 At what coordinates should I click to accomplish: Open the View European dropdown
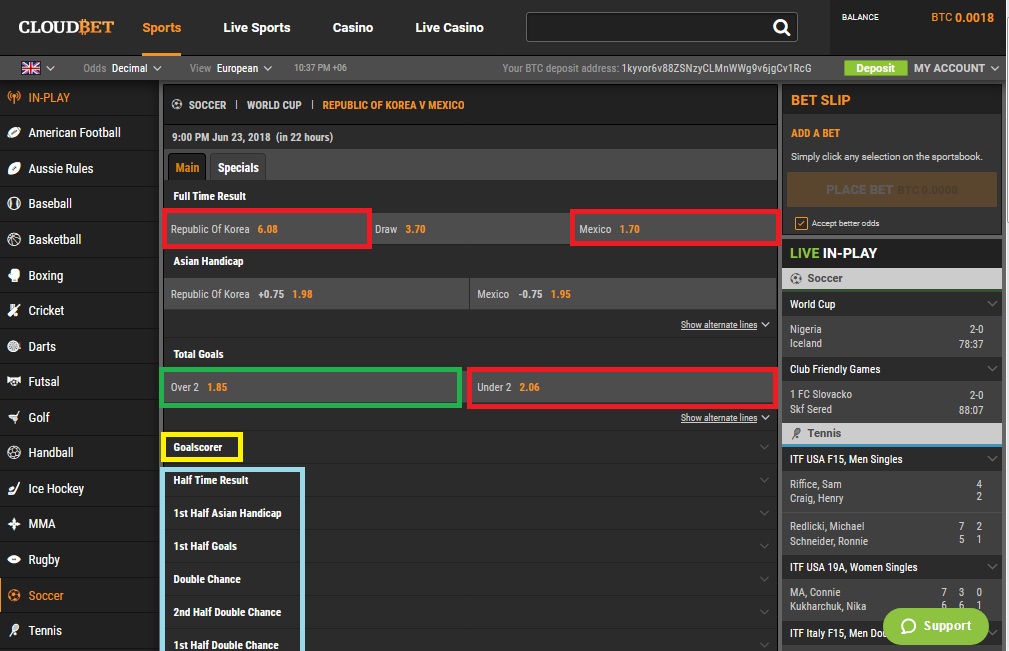pos(231,68)
